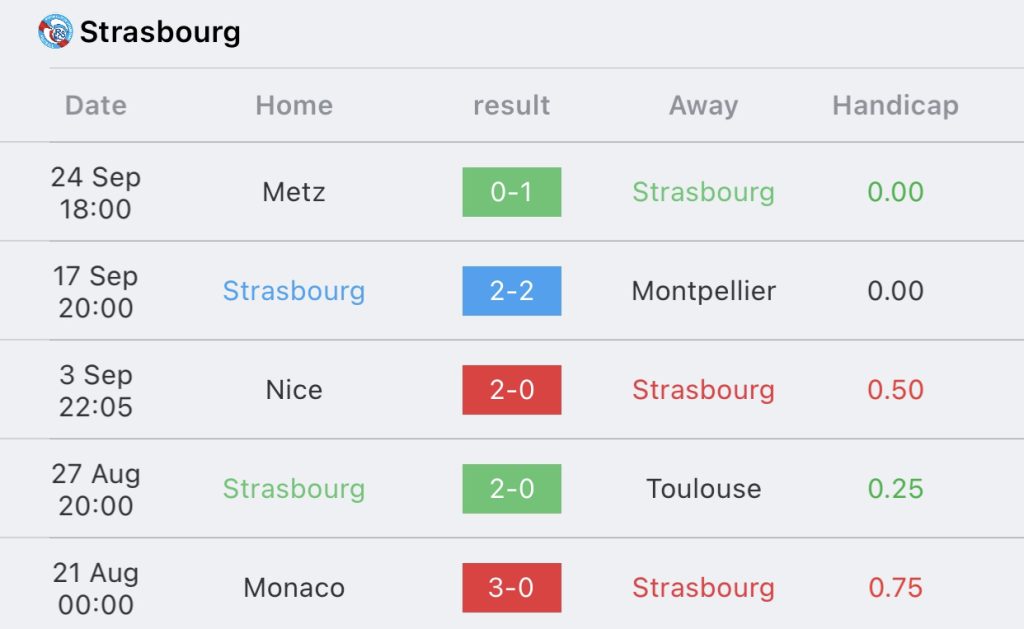Click green Strasbourg in the Metz row
Screen dimensions: 1024x629
pyautogui.click(x=703, y=192)
